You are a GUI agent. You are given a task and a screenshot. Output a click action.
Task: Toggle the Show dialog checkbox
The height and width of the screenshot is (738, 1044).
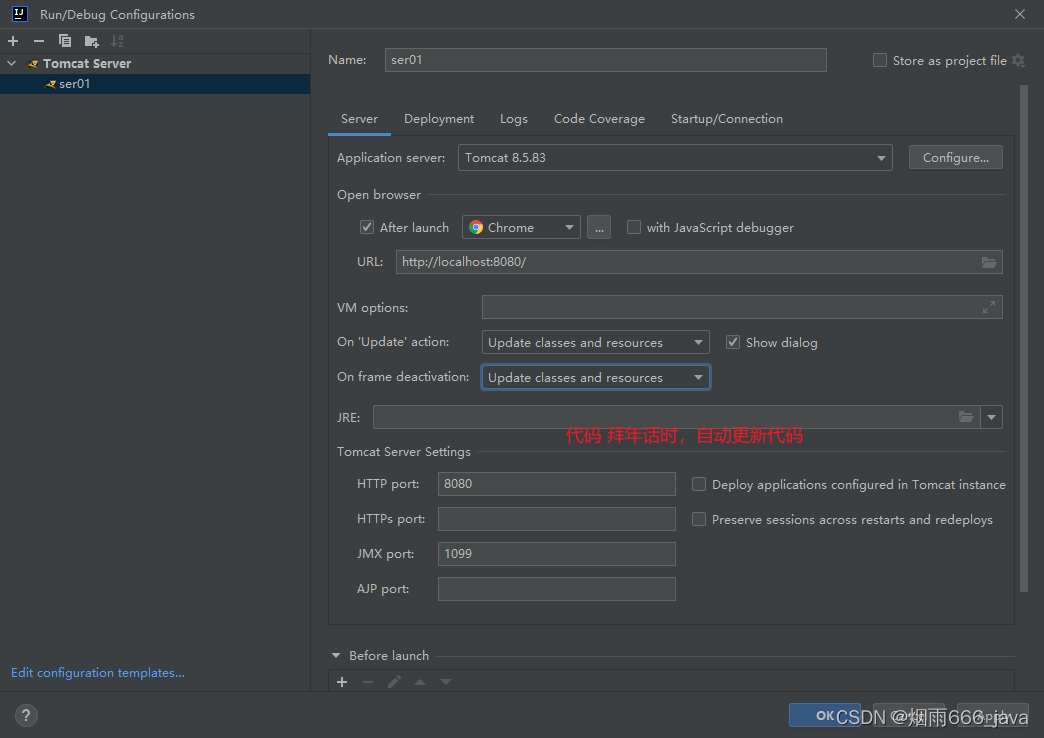[733, 342]
